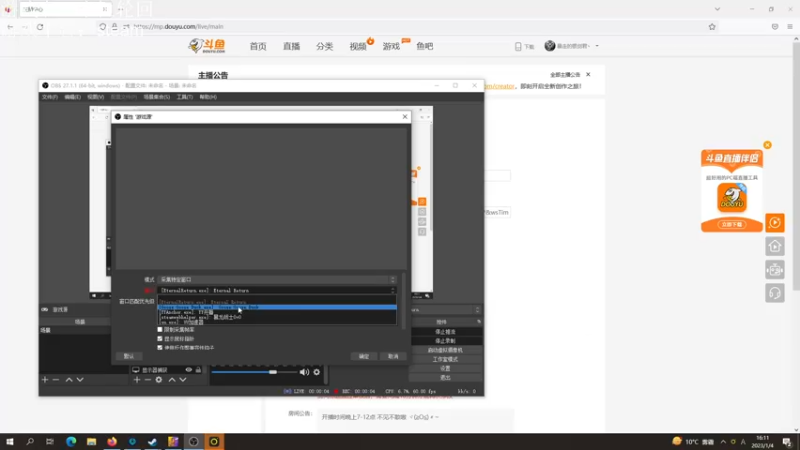Add a new source with the plus icon
This screenshot has height=450, width=800.
pos(137,380)
